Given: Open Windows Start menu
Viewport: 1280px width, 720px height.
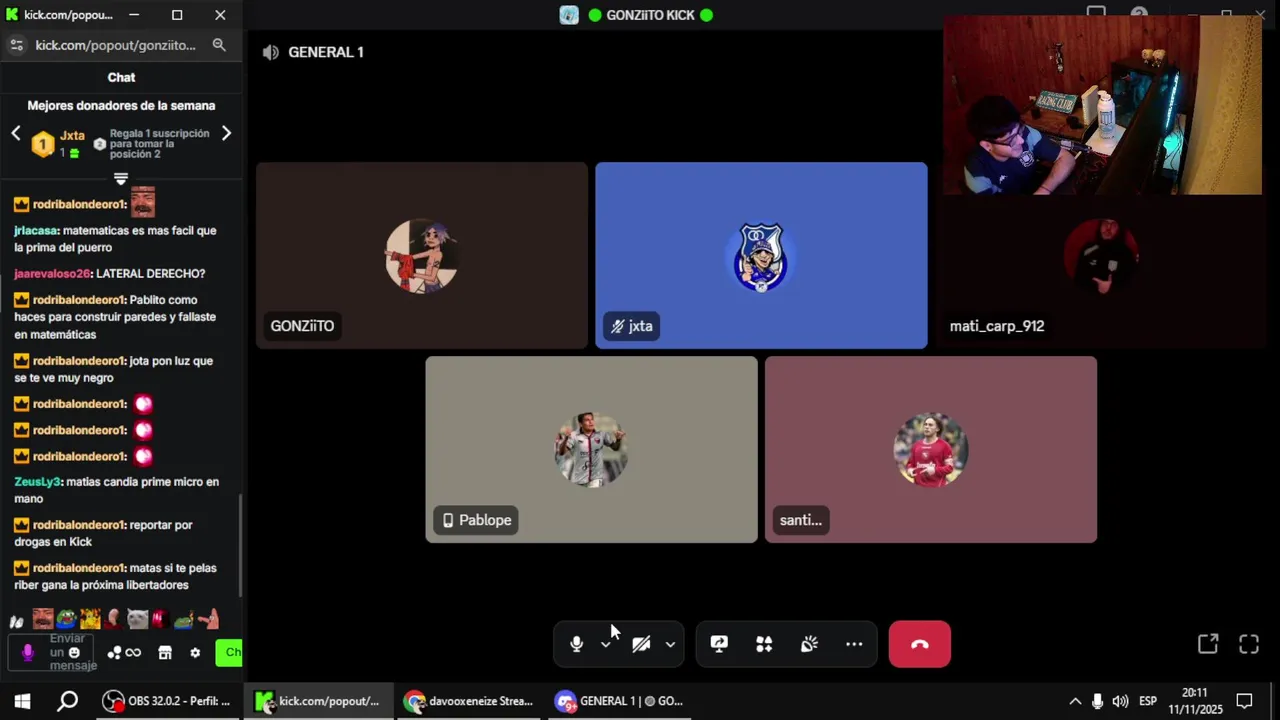Looking at the screenshot, I should coord(22,701).
